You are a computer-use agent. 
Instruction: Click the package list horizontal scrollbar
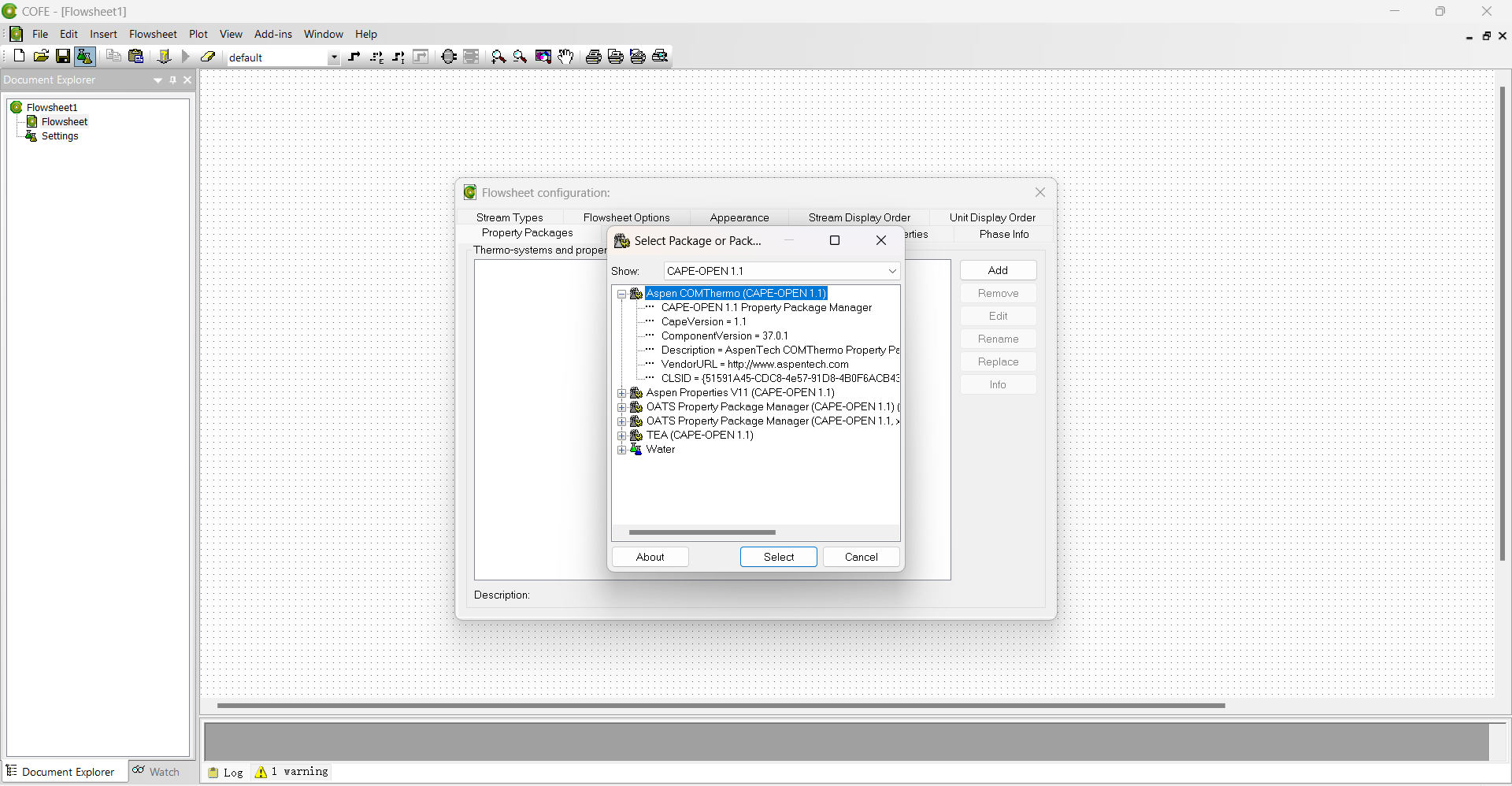702,532
